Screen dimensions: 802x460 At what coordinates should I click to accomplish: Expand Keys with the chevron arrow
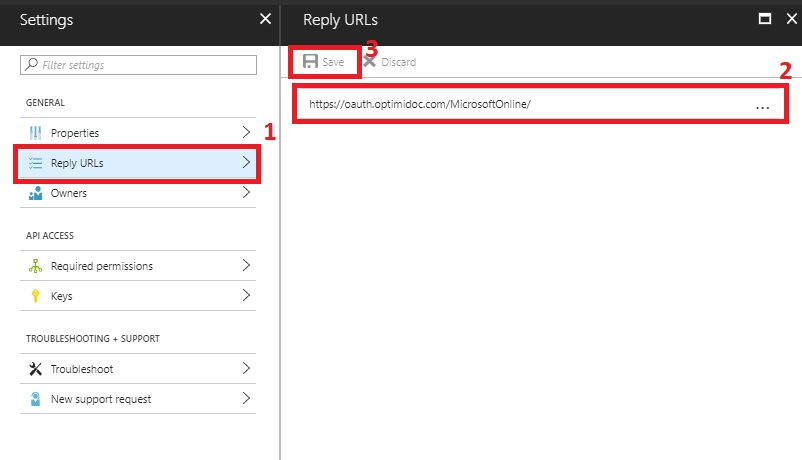click(246, 296)
